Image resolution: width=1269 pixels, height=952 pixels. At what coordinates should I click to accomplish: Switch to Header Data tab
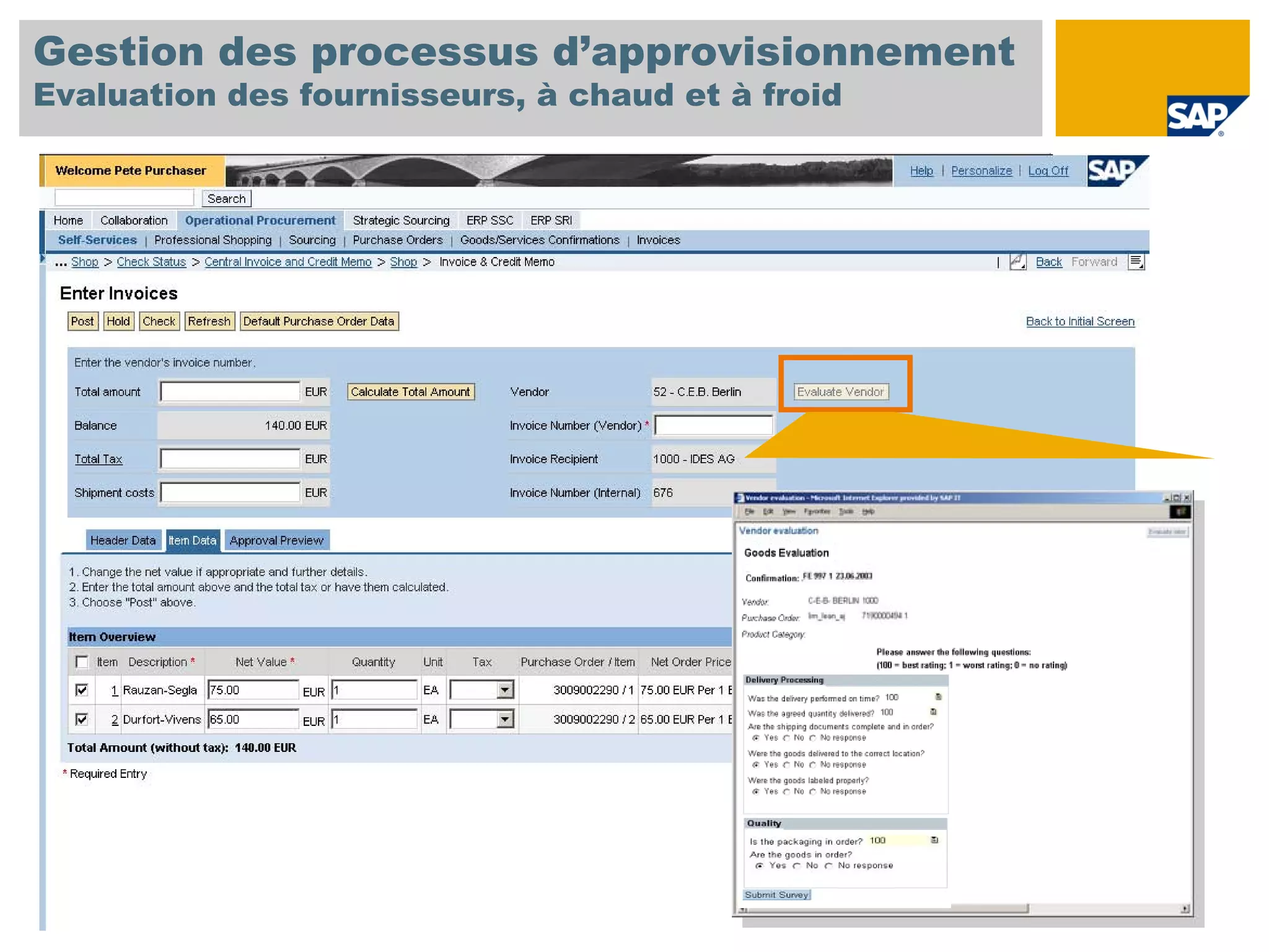pos(123,540)
